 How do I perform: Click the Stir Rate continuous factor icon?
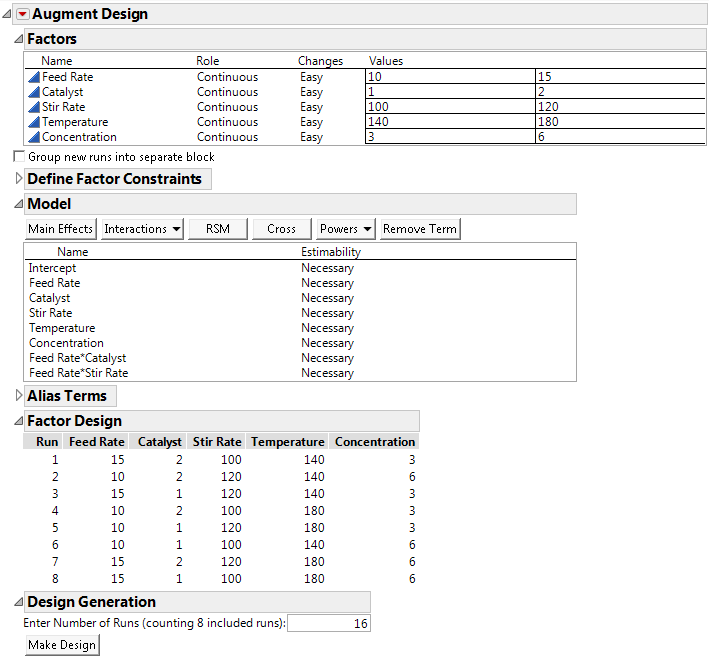point(34,107)
